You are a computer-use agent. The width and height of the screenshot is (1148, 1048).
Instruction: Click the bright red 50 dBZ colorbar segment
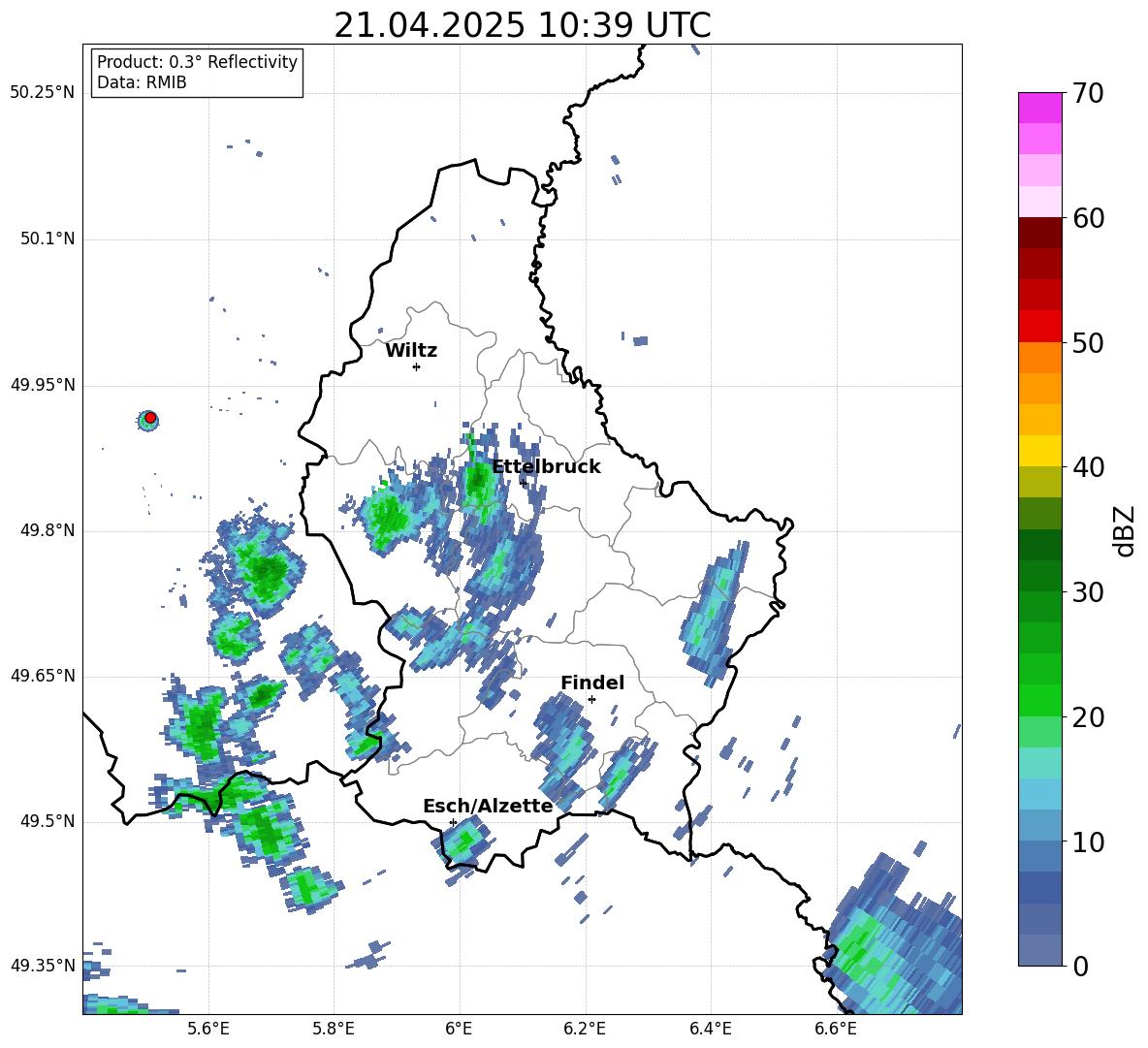pyautogui.click(x=1039, y=327)
